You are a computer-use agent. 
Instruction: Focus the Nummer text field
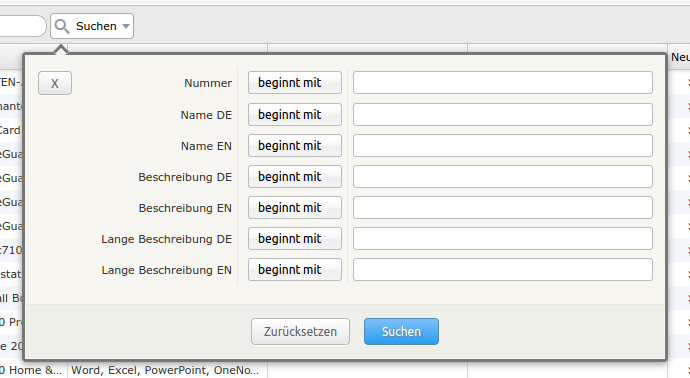tap(503, 83)
